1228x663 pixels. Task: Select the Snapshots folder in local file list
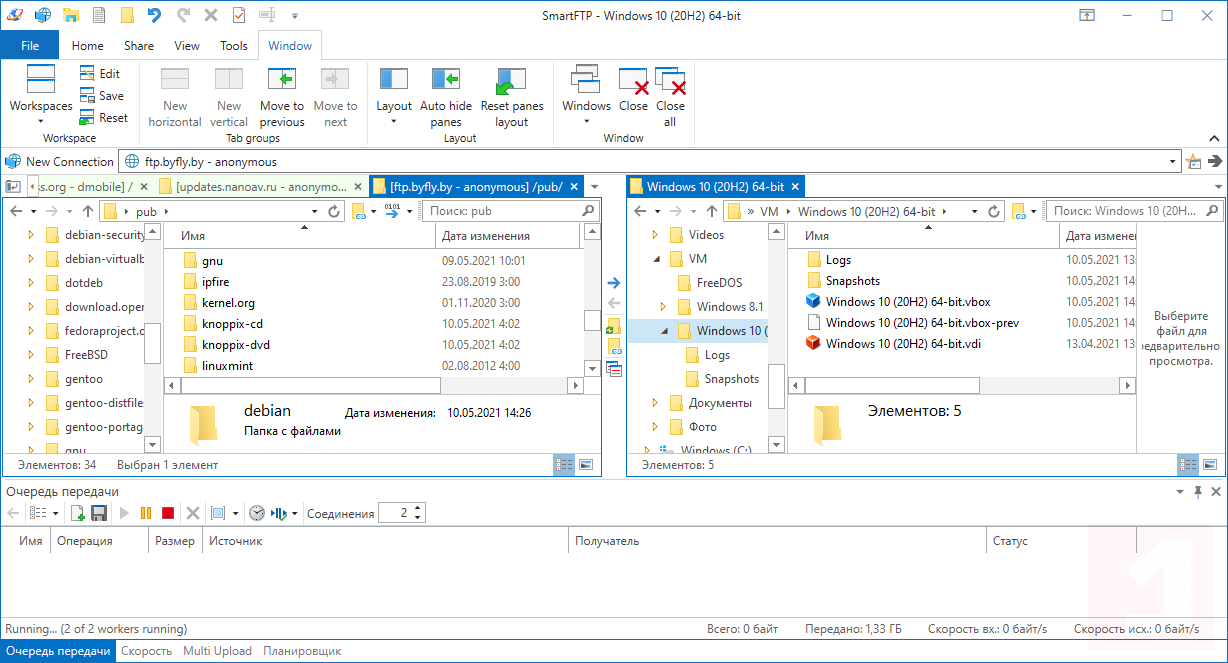pyautogui.click(x=852, y=281)
